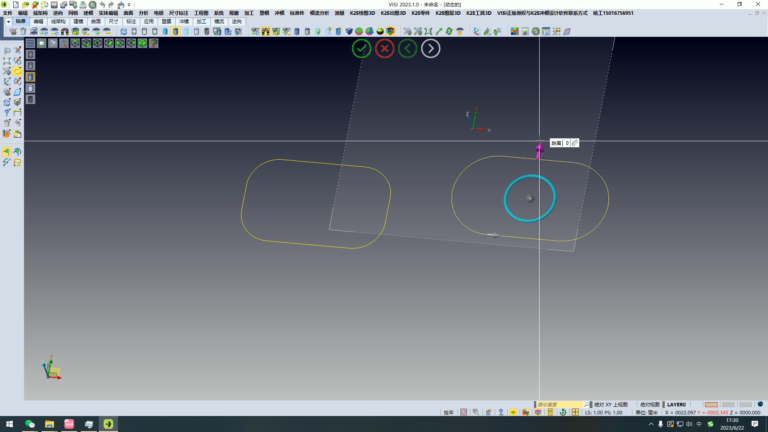The width and height of the screenshot is (768, 432).
Task: Click the 绝对 XY 上视图 status button
Action: (x=611, y=405)
